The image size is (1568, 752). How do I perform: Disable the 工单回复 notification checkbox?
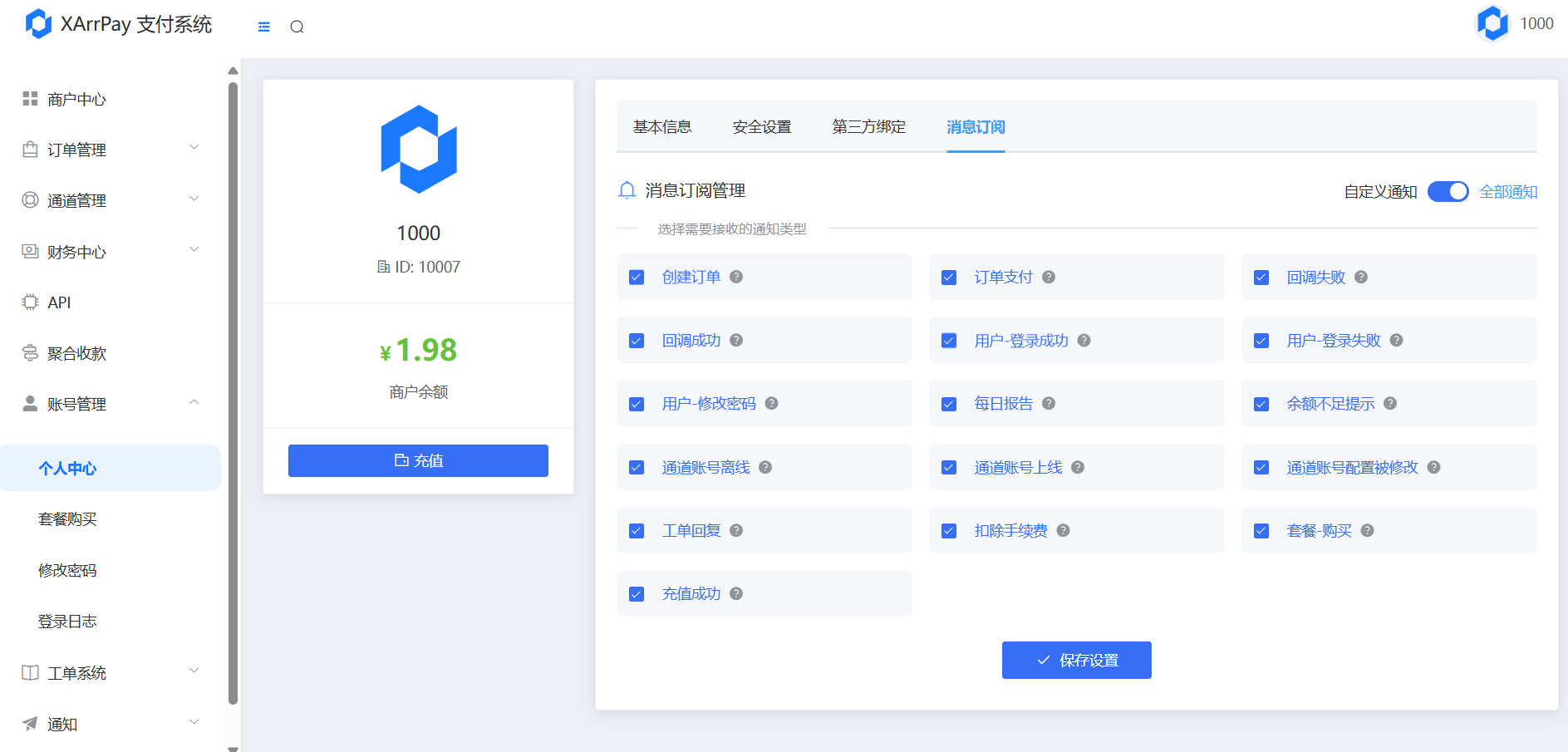637,530
